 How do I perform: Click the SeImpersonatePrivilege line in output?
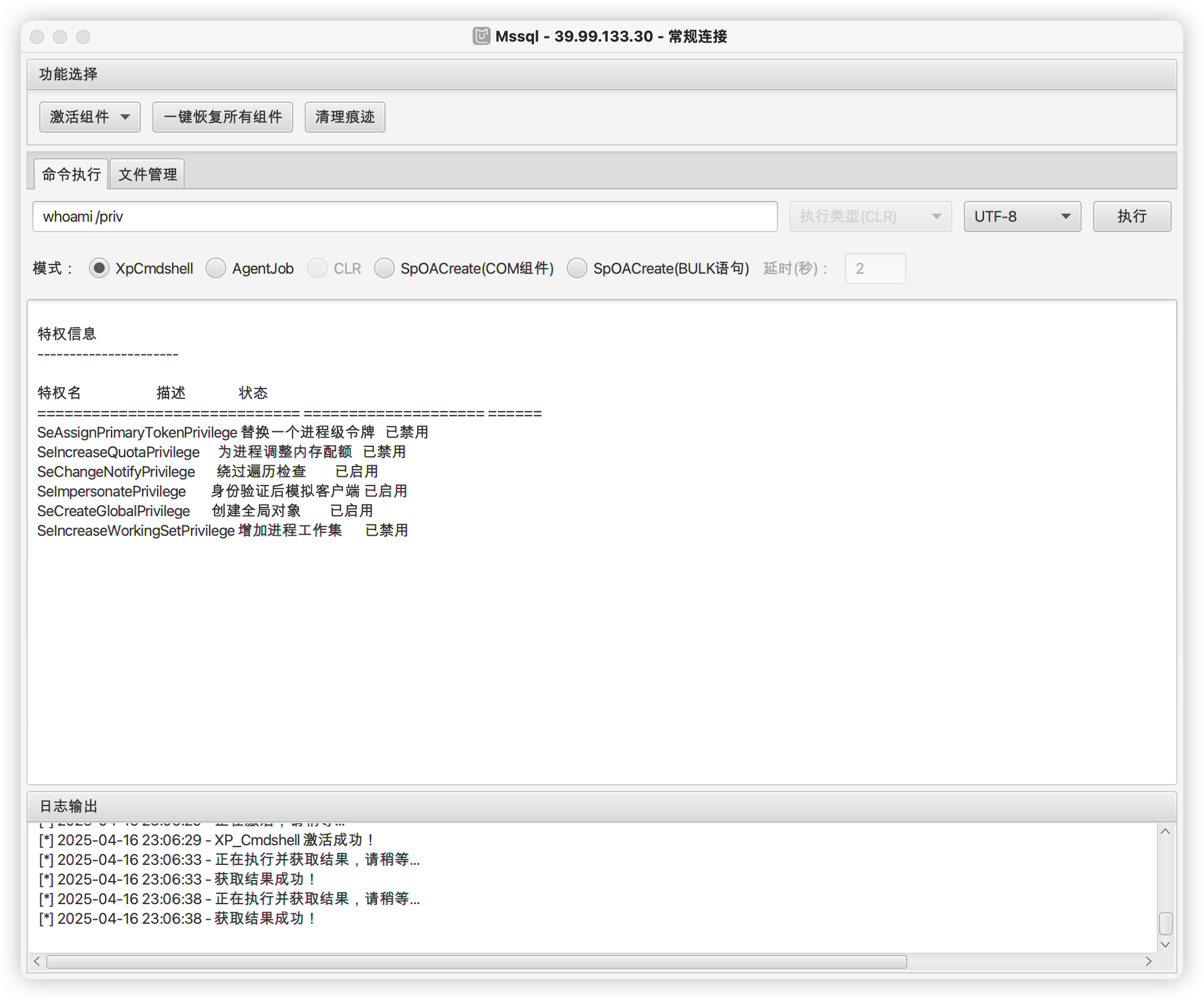tap(222, 491)
